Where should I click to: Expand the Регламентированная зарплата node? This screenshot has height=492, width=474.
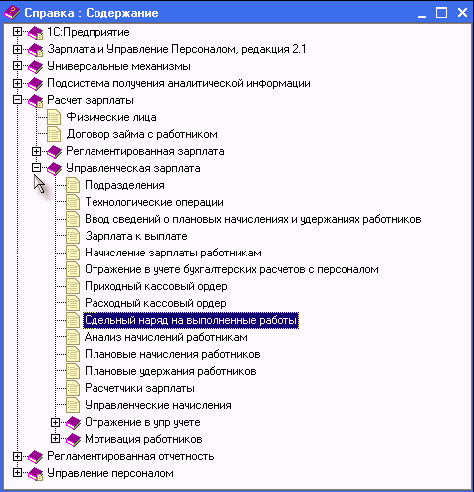36,151
